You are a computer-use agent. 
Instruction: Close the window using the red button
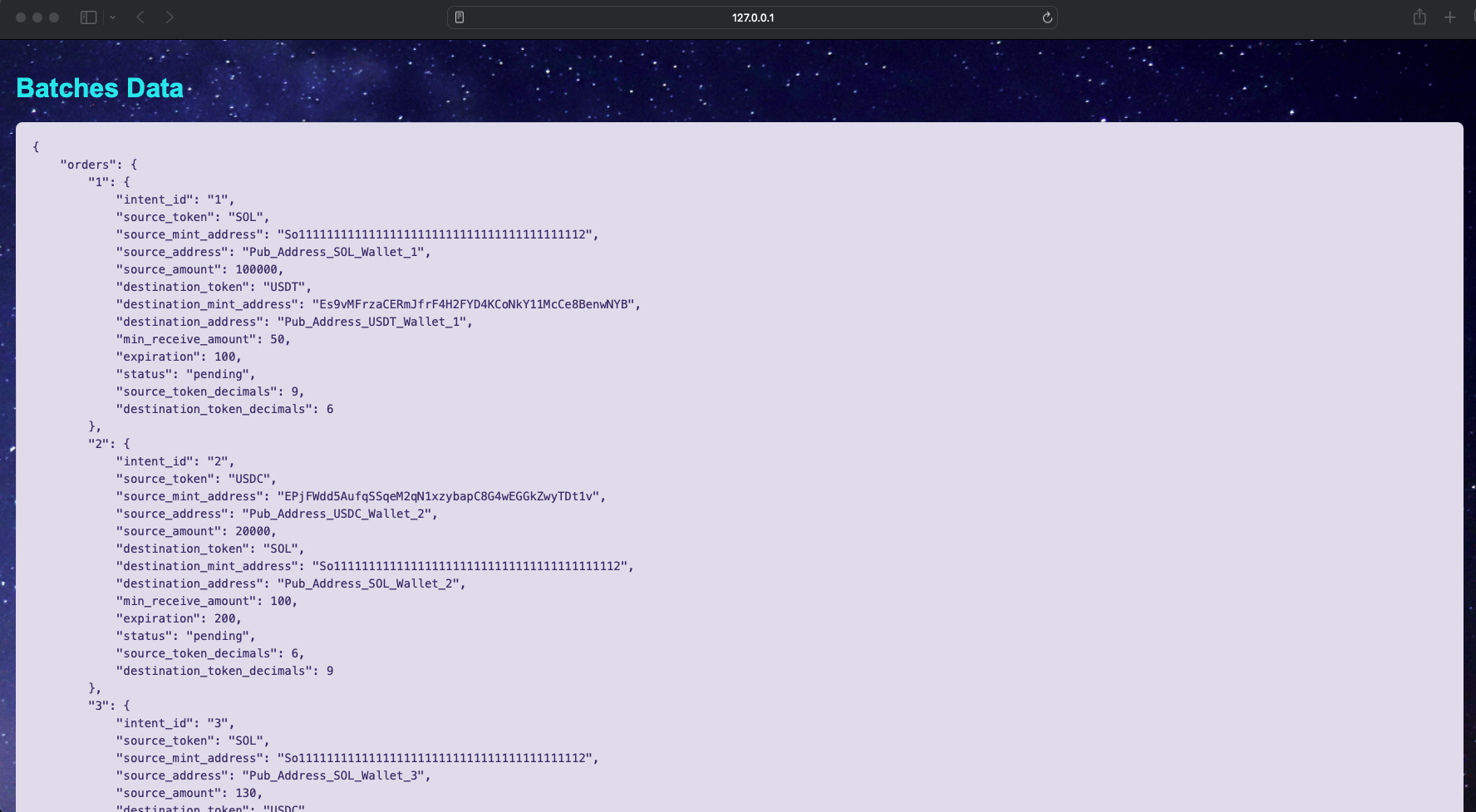tap(21, 17)
